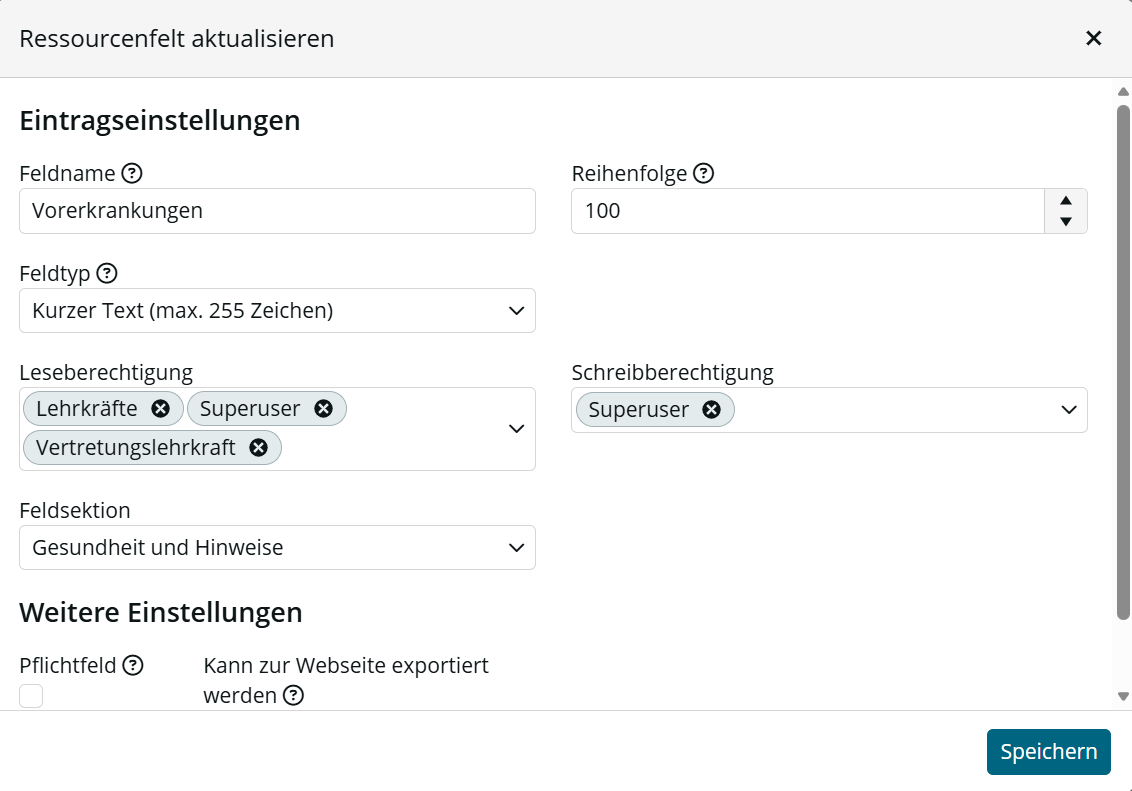
Task: Decrease the Reihenfolge value with down arrow
Action: [1066, 222]
